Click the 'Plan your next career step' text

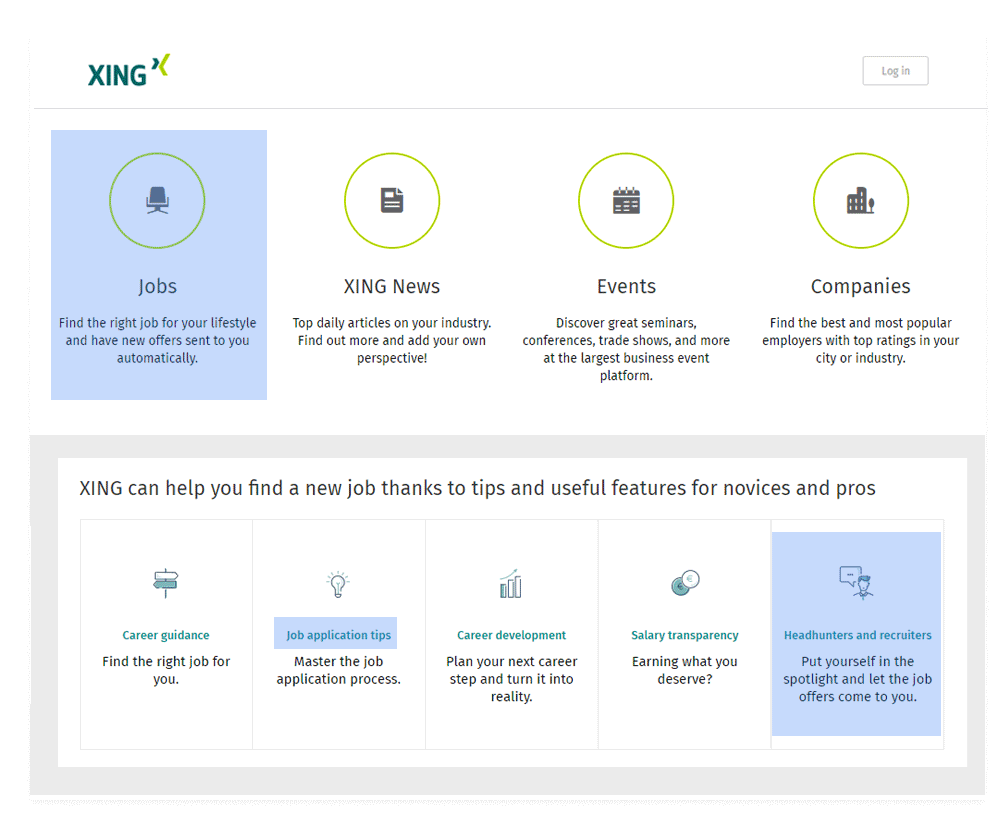511,679
